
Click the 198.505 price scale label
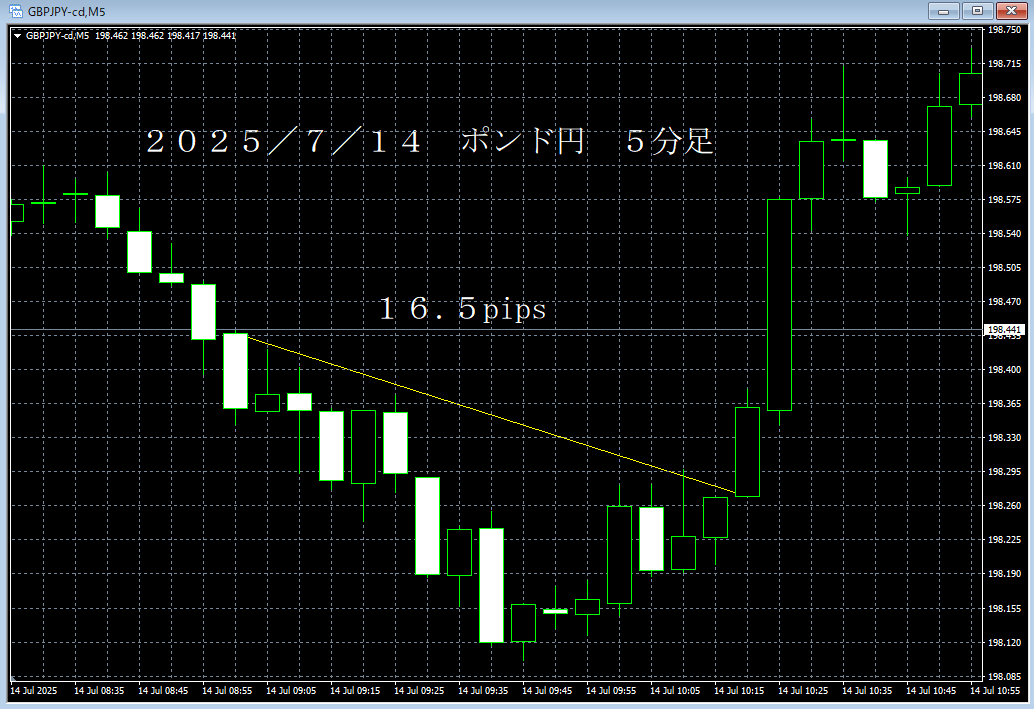[1004, 268]
